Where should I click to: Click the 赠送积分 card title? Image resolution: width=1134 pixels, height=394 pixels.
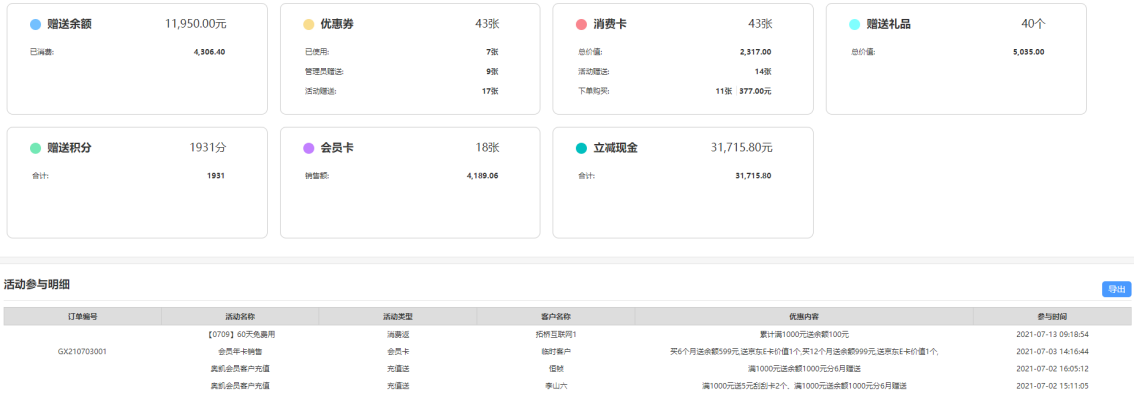click(69, 148)
